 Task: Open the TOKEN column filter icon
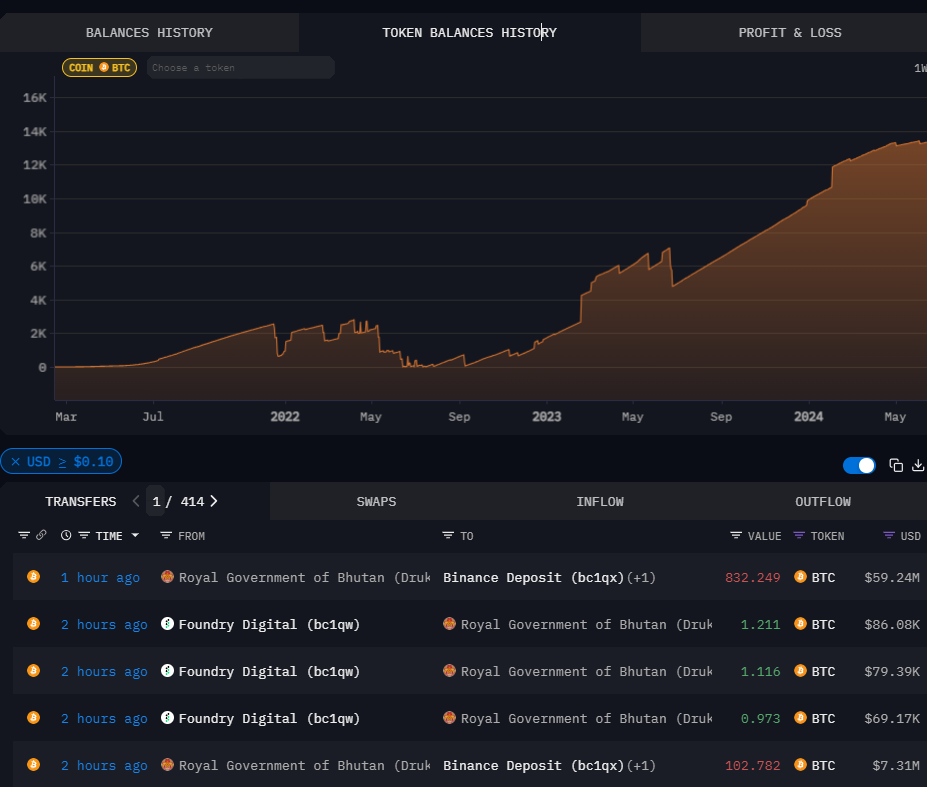pos(799,536)
